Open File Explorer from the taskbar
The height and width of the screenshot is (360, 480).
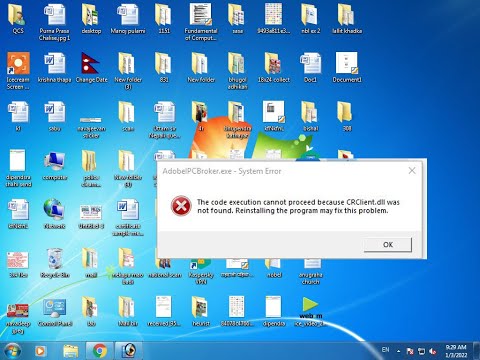click(x=71, y=351)
